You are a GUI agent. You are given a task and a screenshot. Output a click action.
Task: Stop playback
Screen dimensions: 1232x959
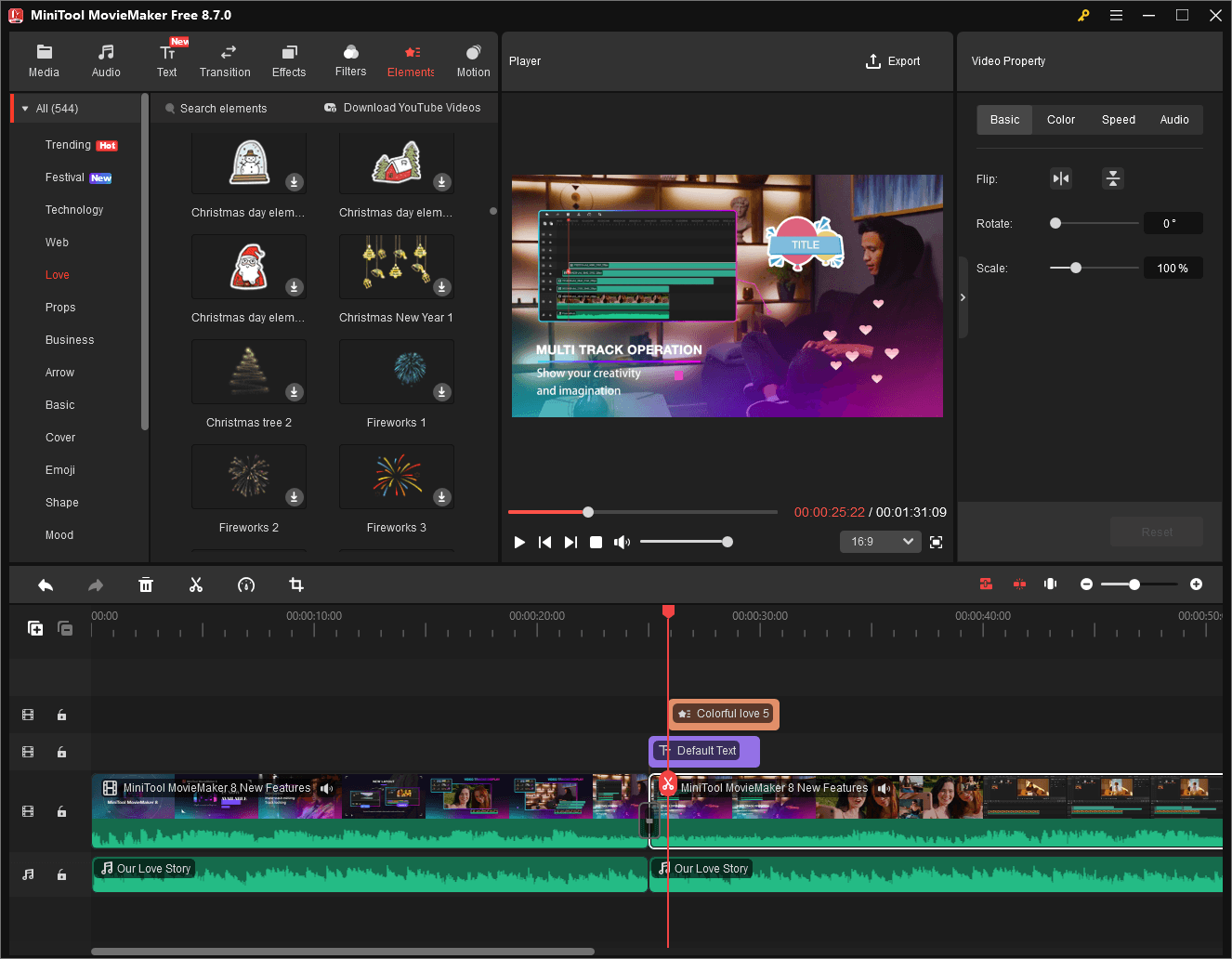(x=596, y=542)
